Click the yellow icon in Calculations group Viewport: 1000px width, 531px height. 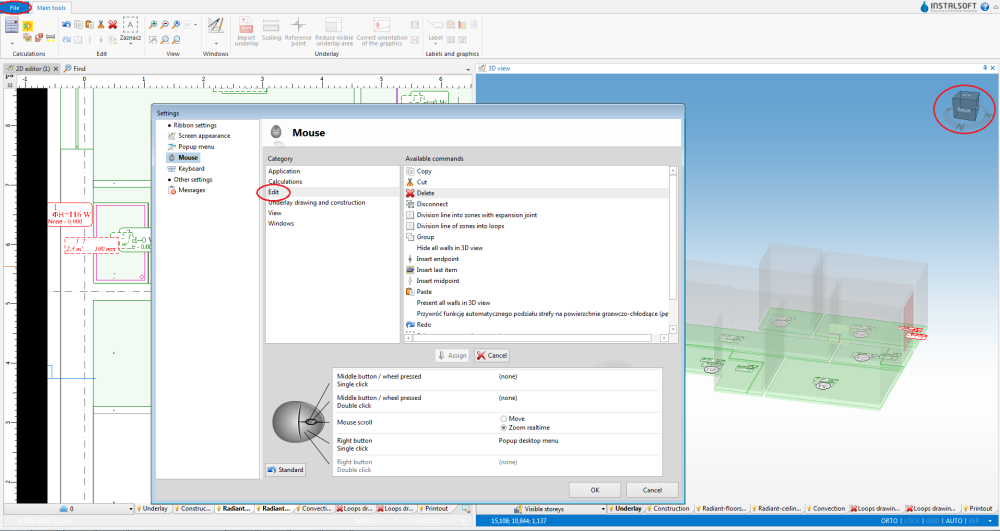point(27,26)
